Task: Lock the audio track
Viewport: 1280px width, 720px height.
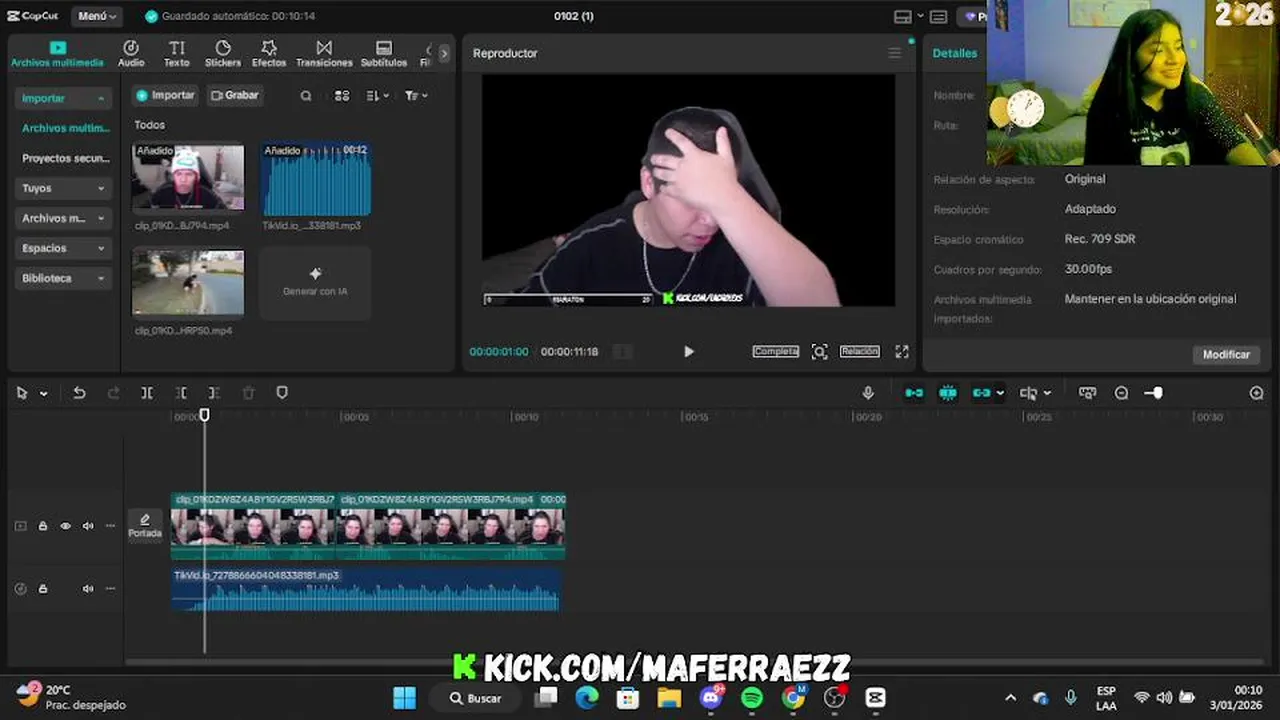Action: [x=43, y=589]
